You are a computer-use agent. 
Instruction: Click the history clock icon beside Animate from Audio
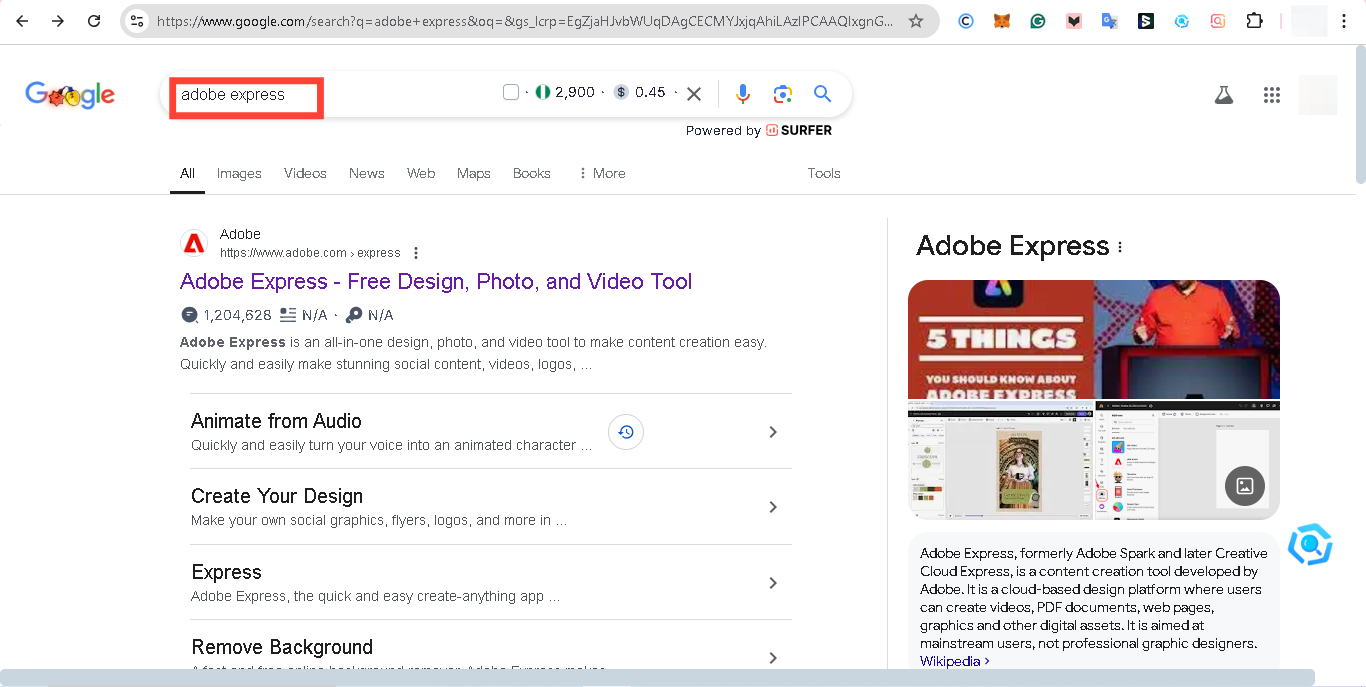coord(626,432)
